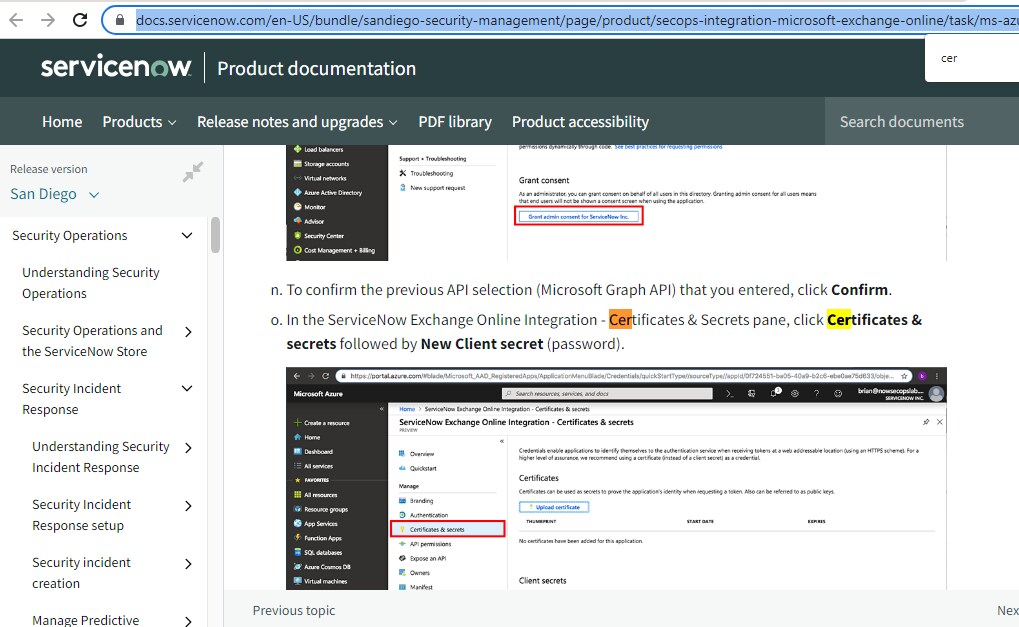The image size is (1019, 627).
Task: Open Security Operations and the ServiceNow Store
Action: [92, 340]
